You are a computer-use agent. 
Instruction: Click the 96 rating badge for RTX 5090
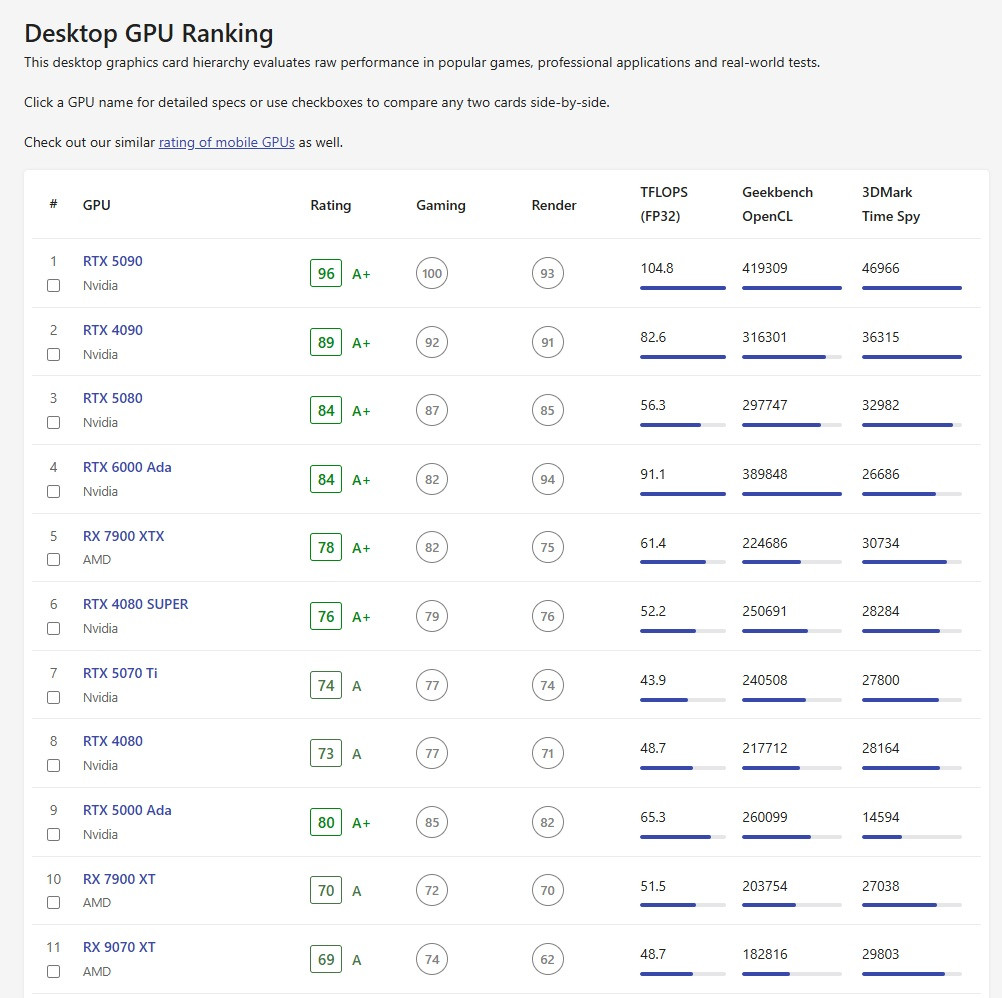pos(326,273)
